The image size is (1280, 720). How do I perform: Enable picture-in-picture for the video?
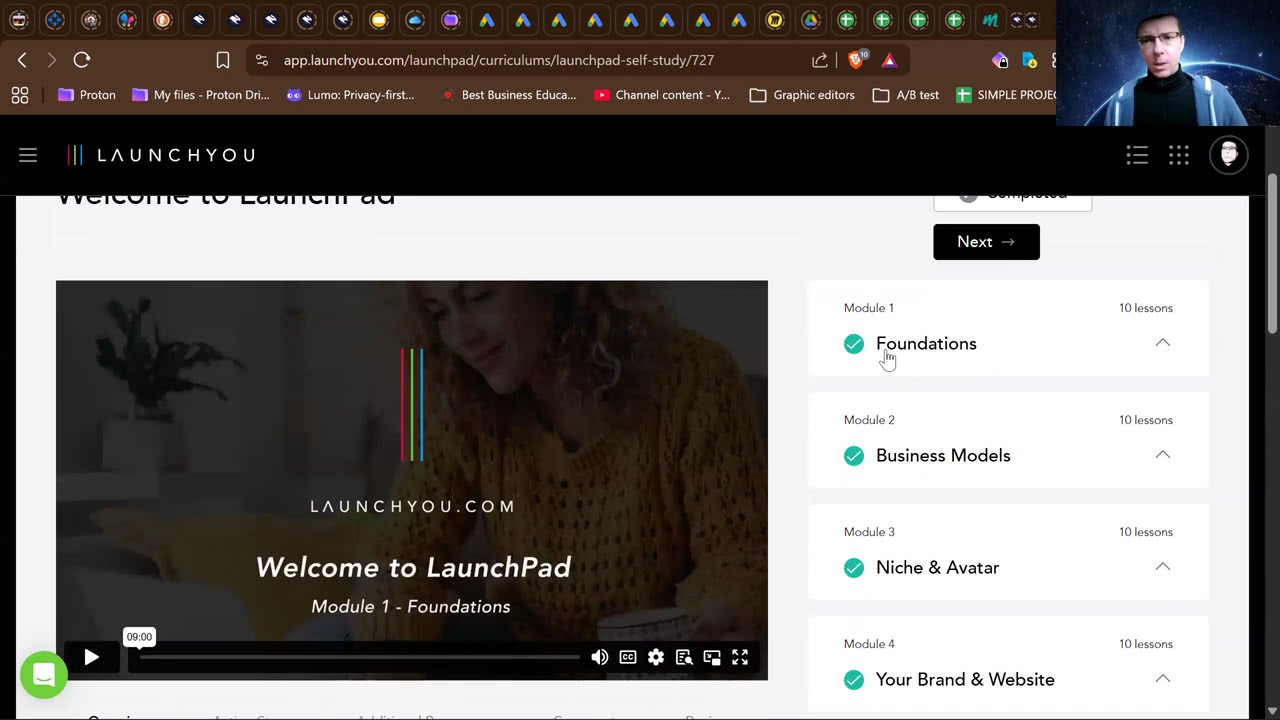[712, 657]
